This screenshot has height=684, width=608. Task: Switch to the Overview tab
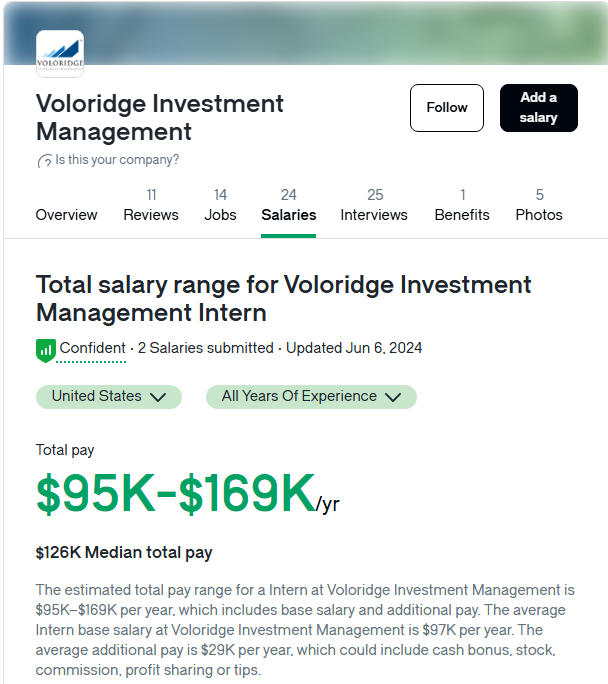point(66,215)
